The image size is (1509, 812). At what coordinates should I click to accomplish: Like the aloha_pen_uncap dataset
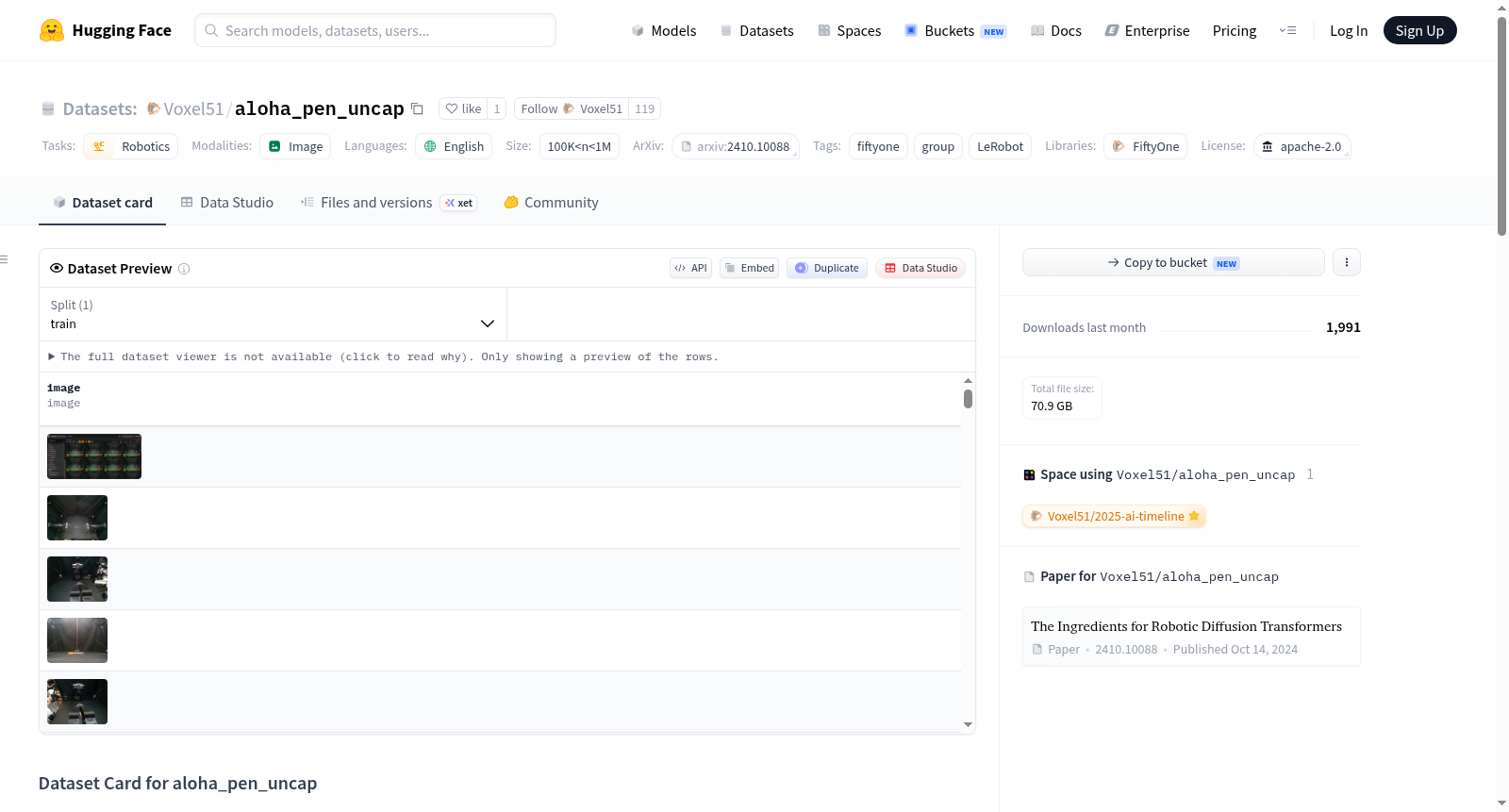(463, 108)
